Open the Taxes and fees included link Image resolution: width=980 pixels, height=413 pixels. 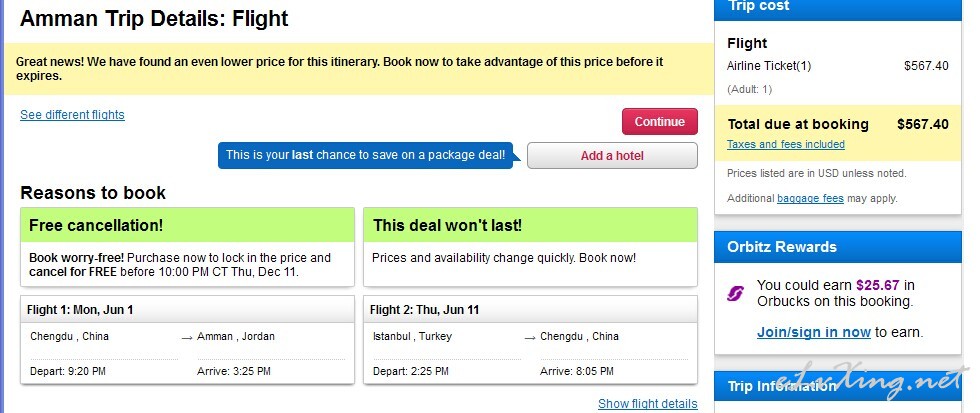coord(786,144)
